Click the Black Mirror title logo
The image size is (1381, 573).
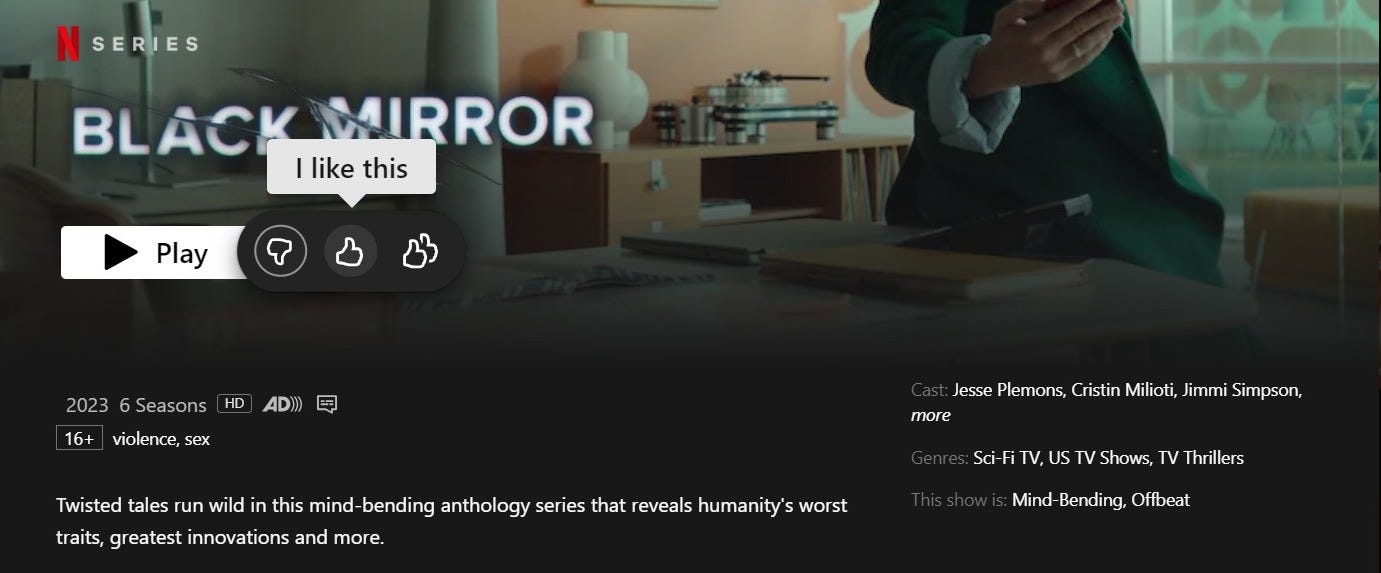point(333,124)
